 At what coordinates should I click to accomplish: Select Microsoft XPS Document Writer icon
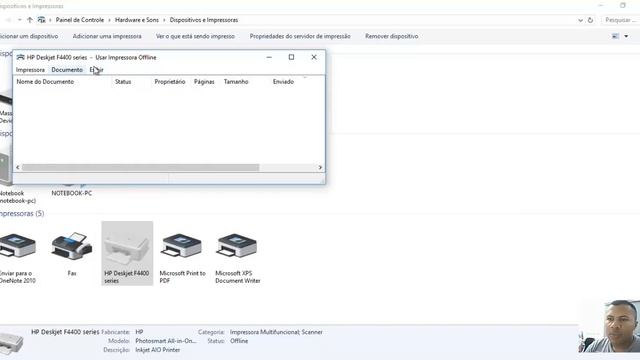(x=237, y=247)
